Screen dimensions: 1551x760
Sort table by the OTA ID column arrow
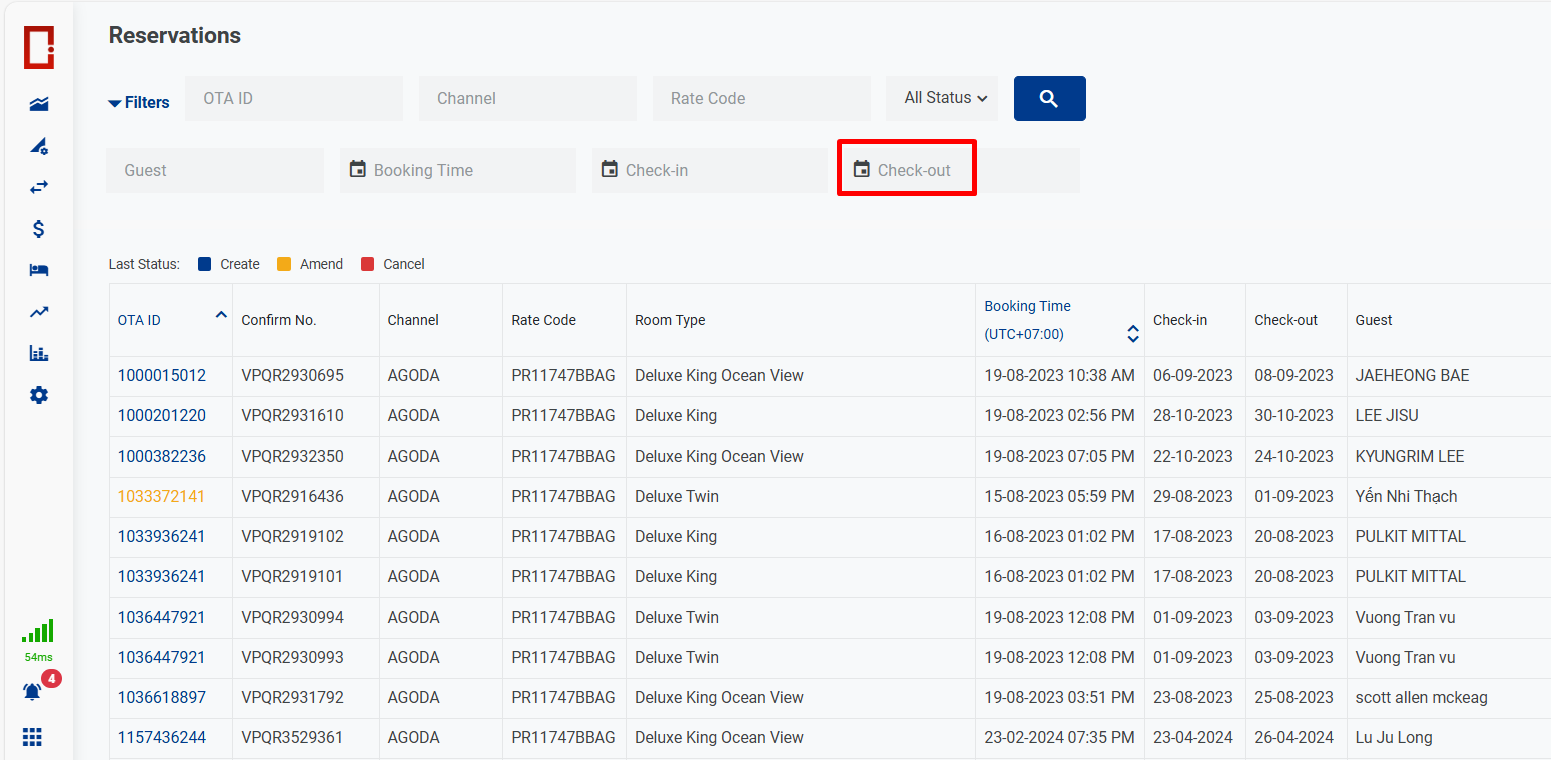[220, 316]
